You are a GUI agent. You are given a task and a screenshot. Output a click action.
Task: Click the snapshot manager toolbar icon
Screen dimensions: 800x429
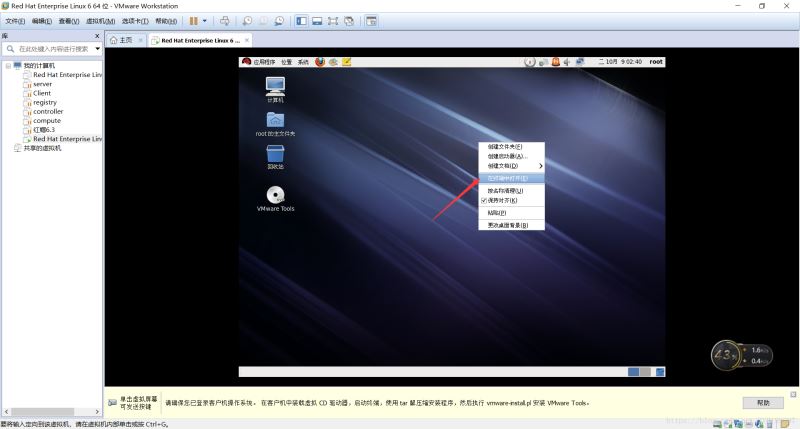coord(279,21)
